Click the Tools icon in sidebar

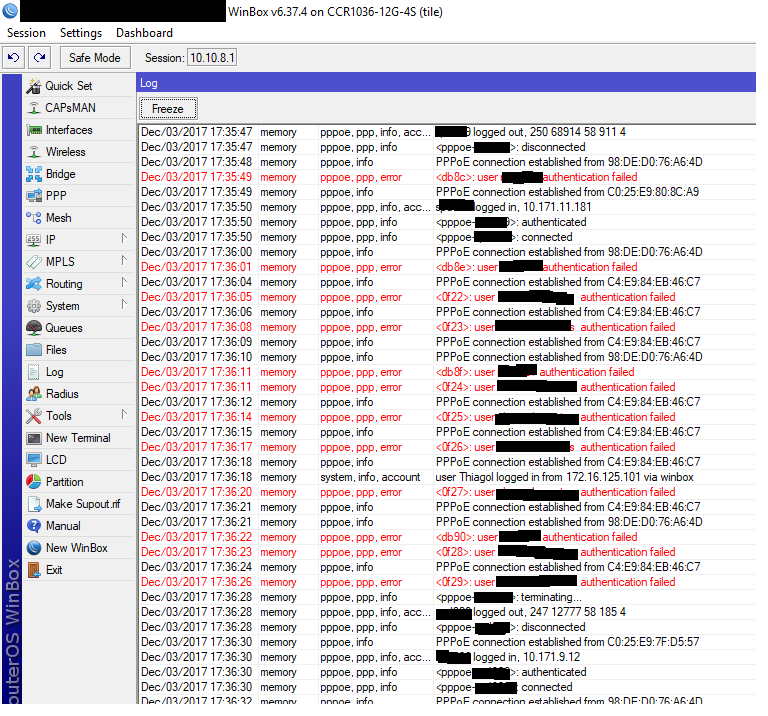click(x=34, y=416)
